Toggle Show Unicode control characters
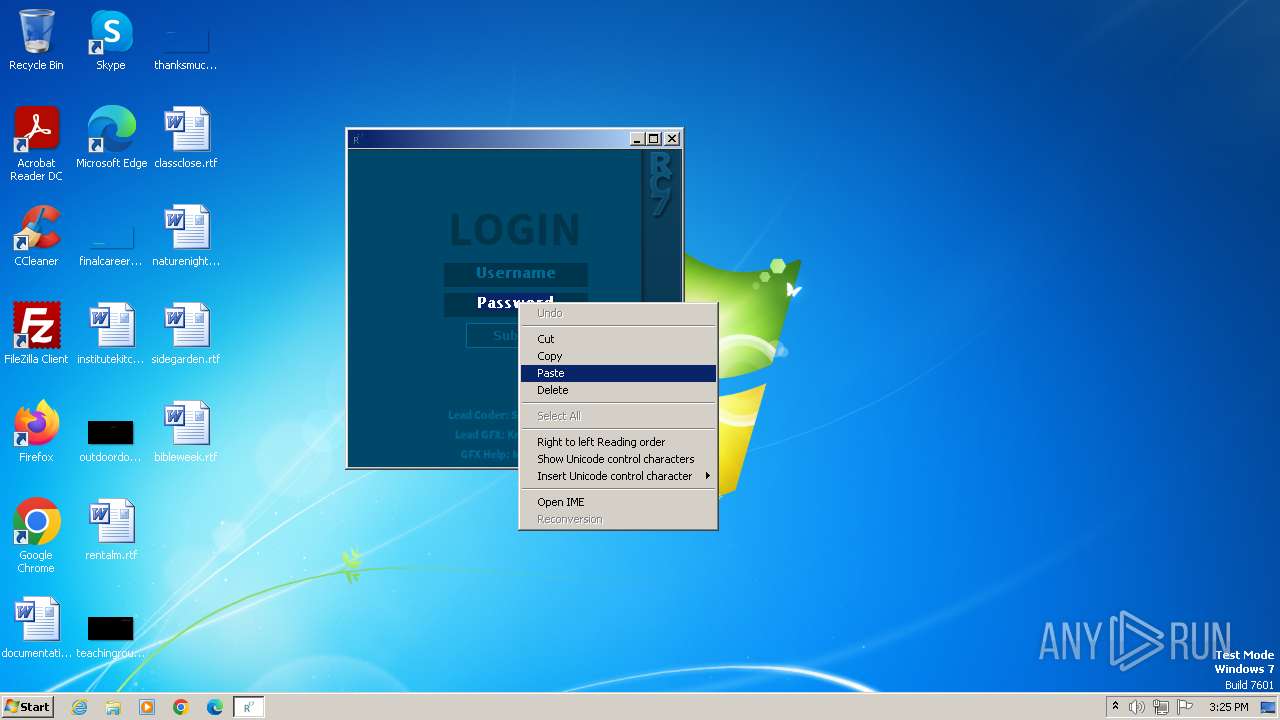This screenshot has width=1280, height=720. coord(618,459)
